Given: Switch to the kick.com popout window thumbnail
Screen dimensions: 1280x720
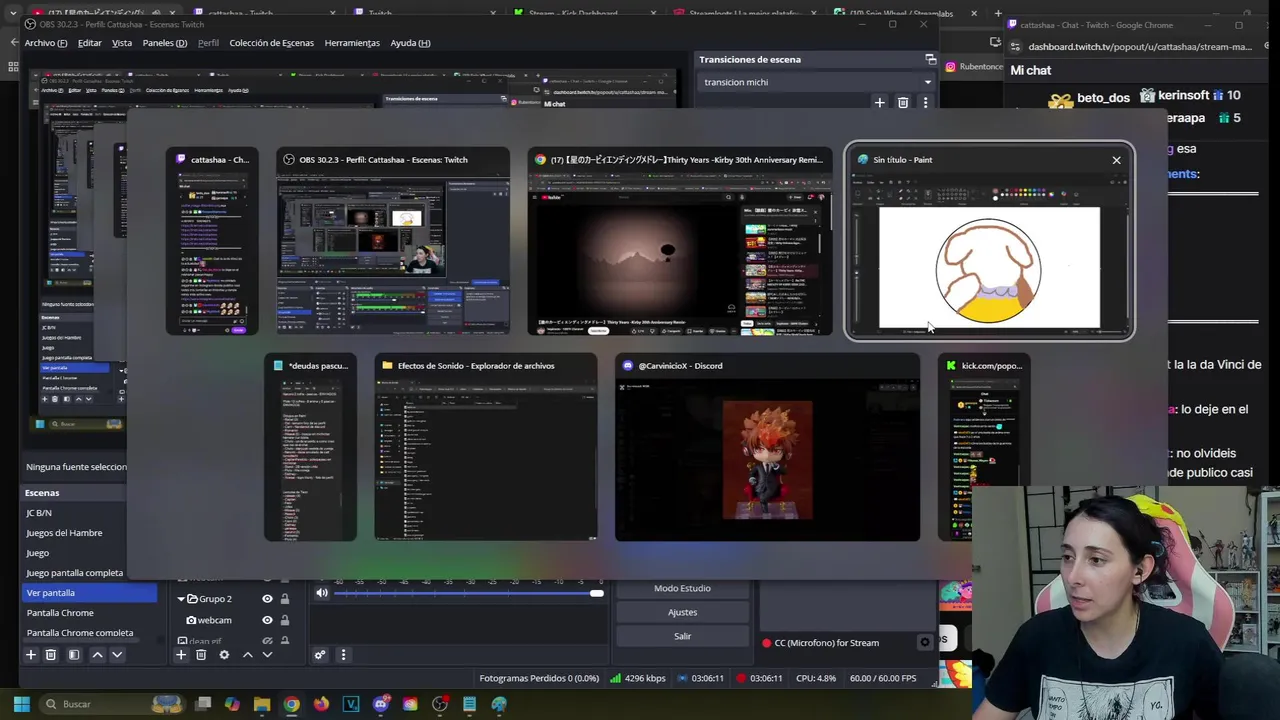Looking at the screenshot, I should coord(984,447).
